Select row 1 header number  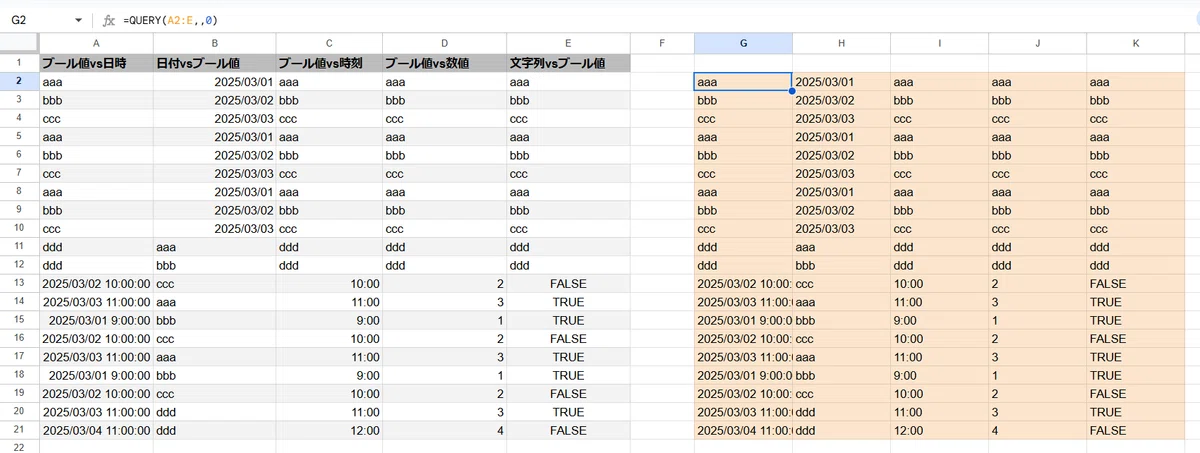pyautogui.click(x=19, y=63)
